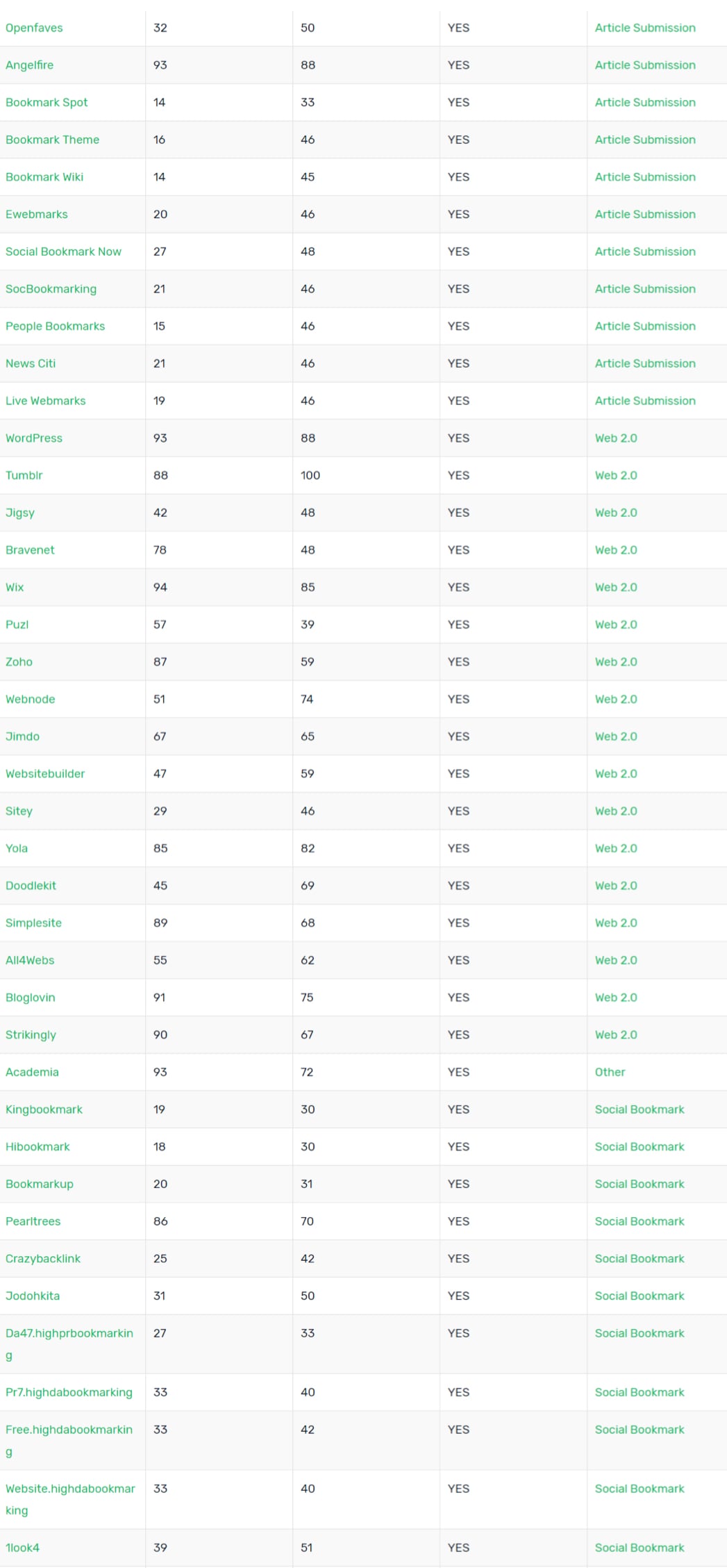727x1568 pixels.
Task: Open the Openfaves site link
Action: (34, 28)
